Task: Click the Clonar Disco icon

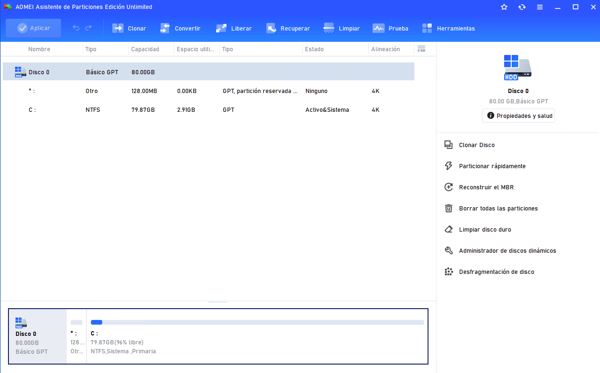Action: [x=448, y=145]
